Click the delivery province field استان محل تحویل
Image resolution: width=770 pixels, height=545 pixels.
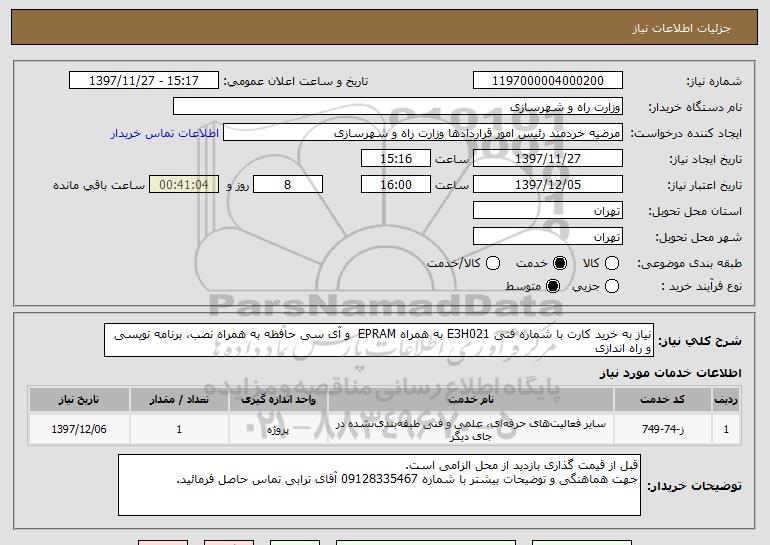(548, 211)
